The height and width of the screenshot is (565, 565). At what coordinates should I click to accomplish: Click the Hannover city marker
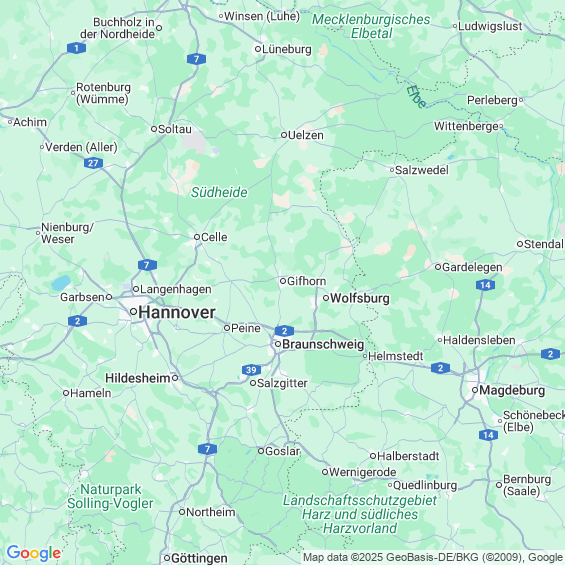(x=133, y=311)
